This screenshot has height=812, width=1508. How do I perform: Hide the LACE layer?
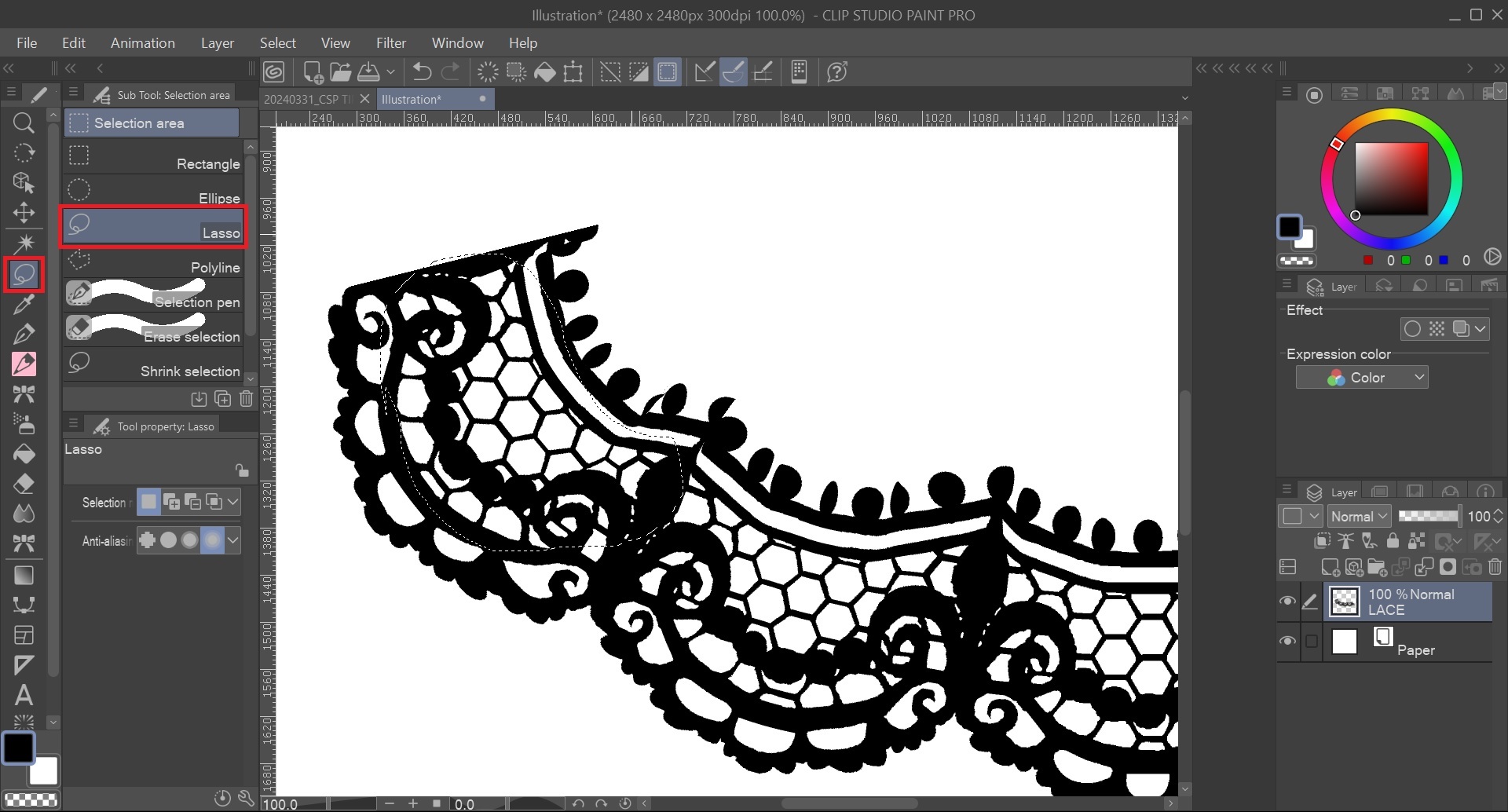[x=1287, y=602]
